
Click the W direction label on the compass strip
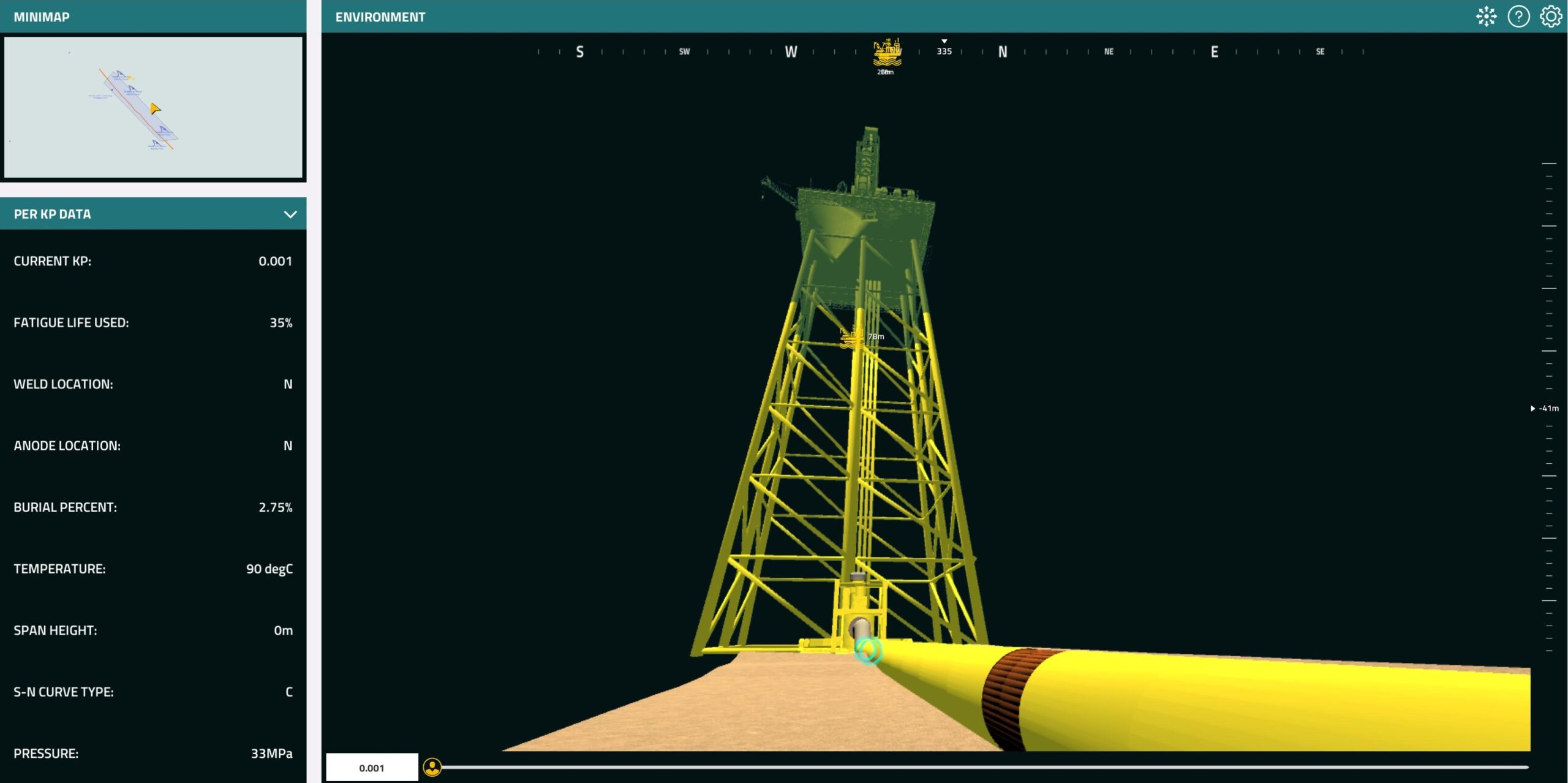coord(791,51)
